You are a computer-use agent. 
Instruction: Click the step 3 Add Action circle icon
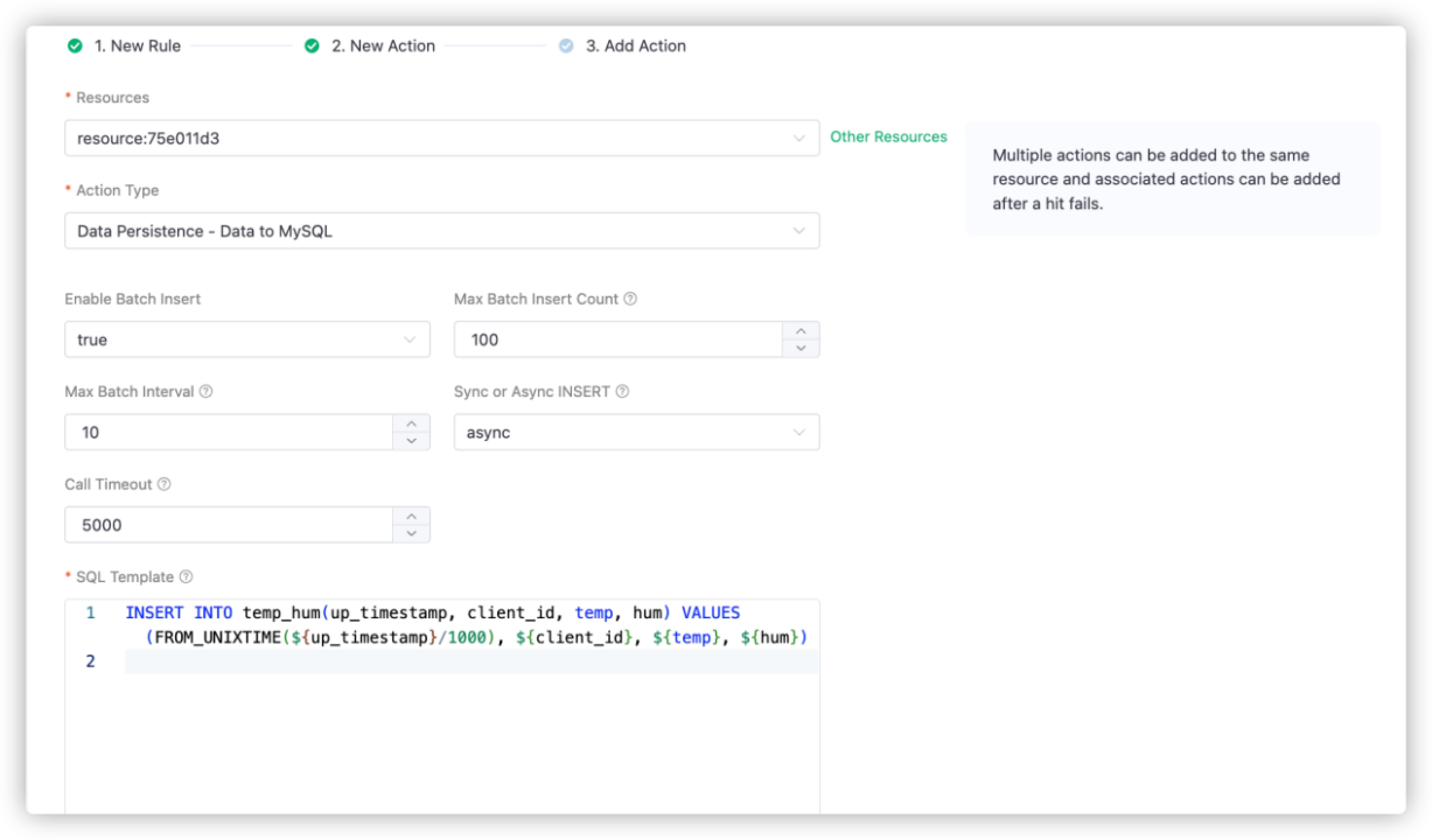pyautogui.click(x=566, y=45)
